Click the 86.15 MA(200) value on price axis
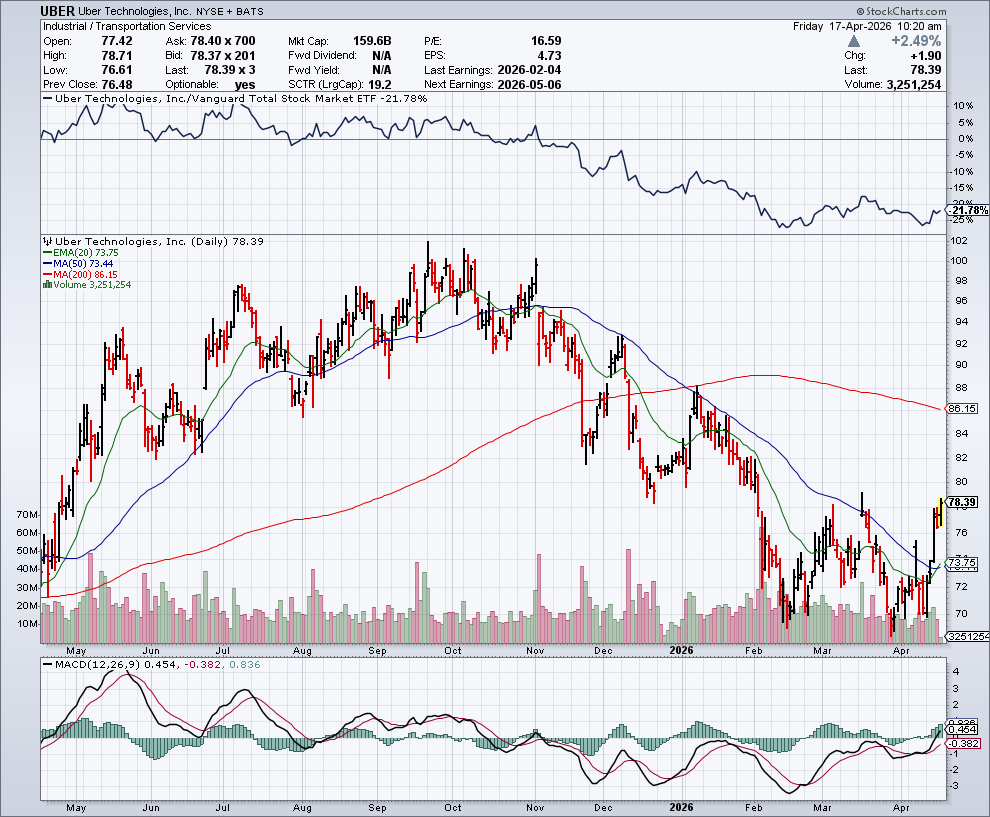990x817 pixels. pos(961,409)
